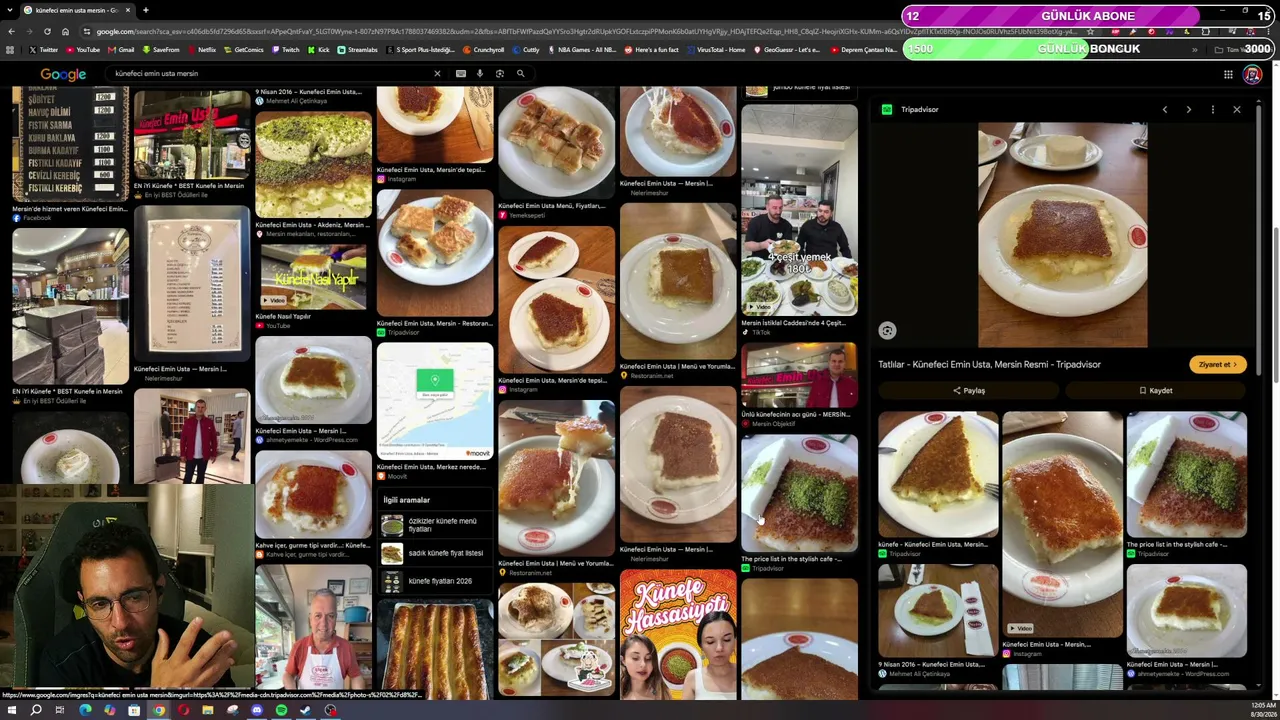The image size is (1280, 720).
Task: Close the Tripadvisor image preview panel
Action: tap(1237, 109)
